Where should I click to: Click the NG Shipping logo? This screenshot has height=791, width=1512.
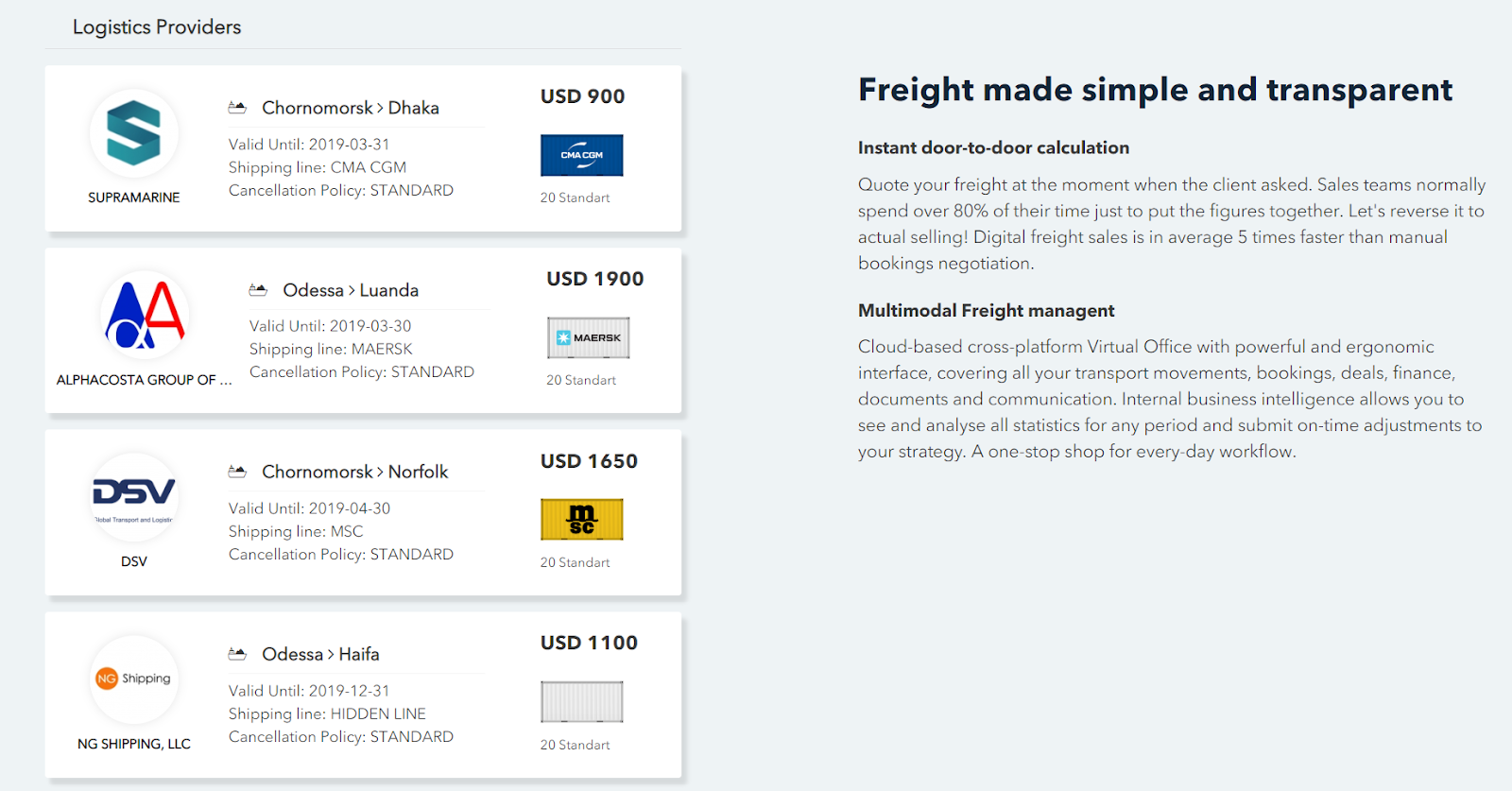[x=133, y=679]
